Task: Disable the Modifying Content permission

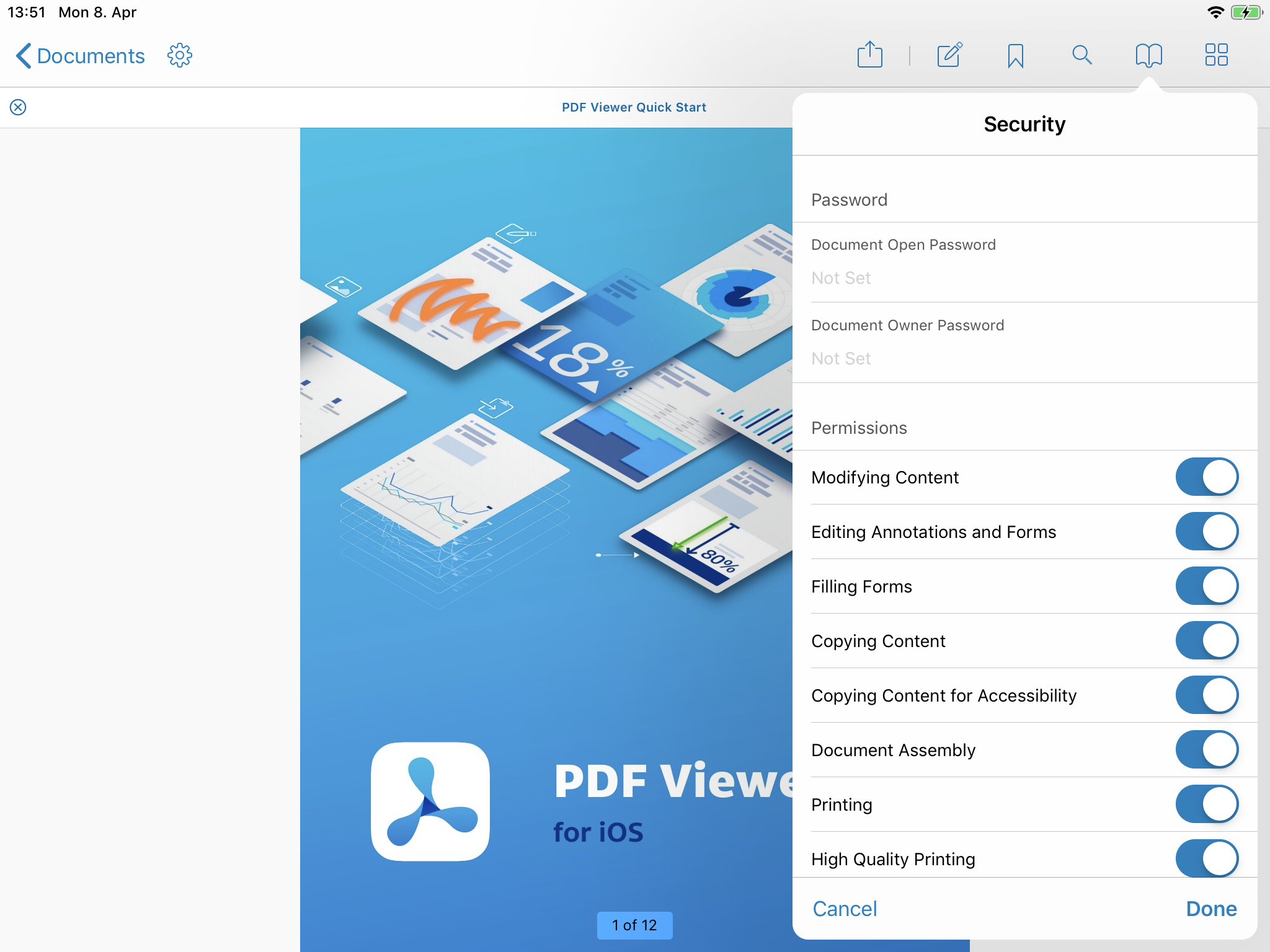Action: click(x=1206, y=477)
